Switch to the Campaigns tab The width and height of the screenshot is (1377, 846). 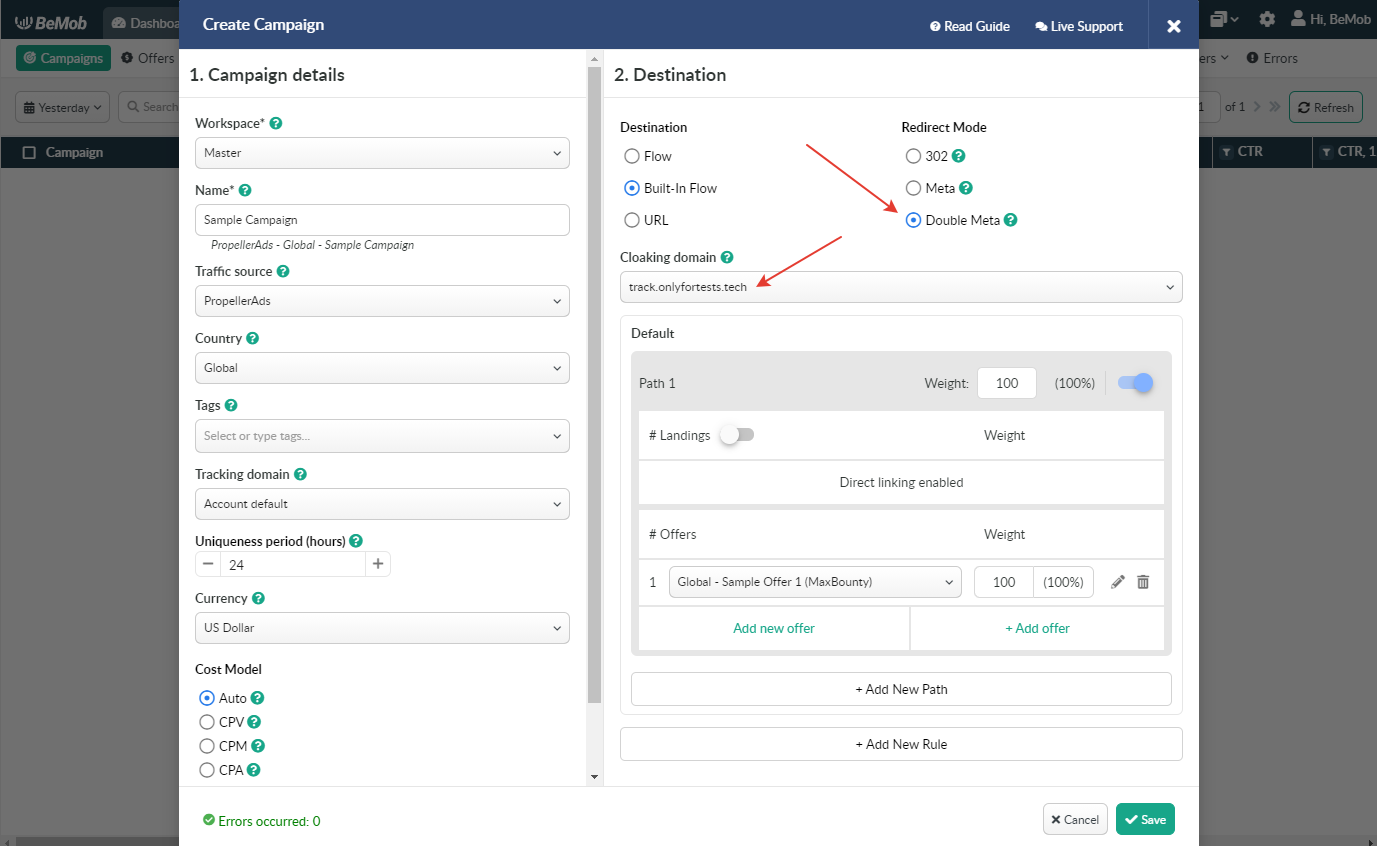pyautogui.click(x=63, y=58)
